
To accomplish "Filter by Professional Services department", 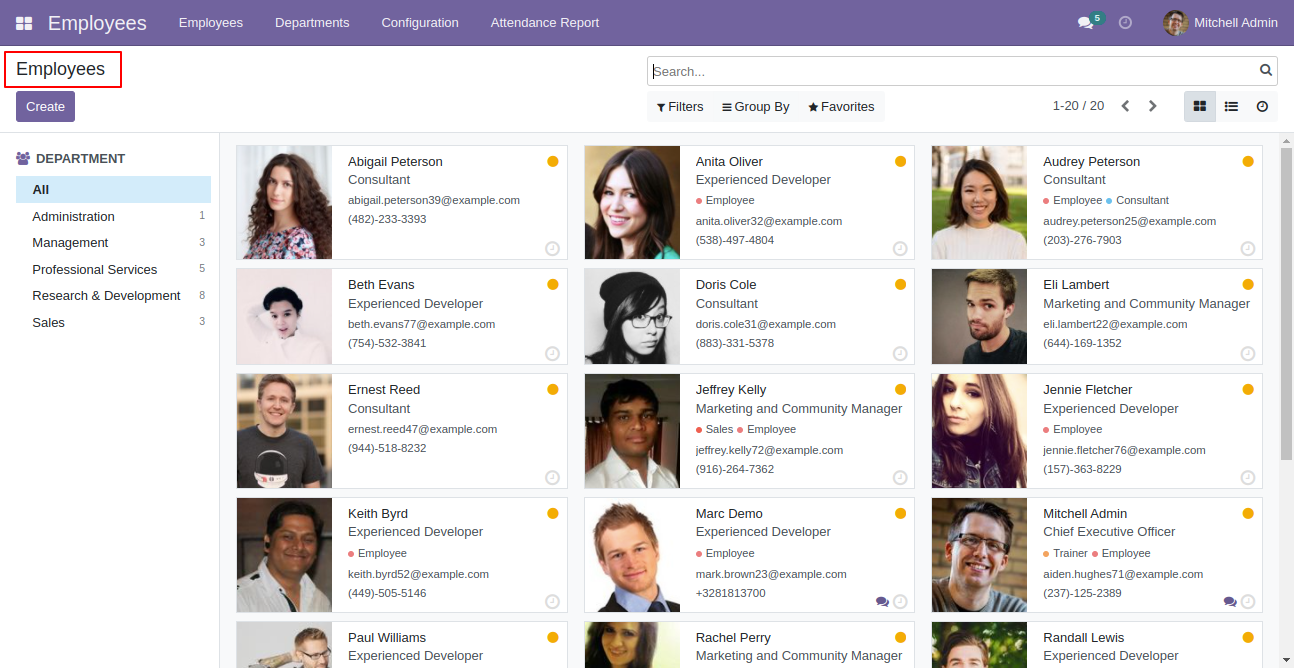I will (x=113, y=269).
